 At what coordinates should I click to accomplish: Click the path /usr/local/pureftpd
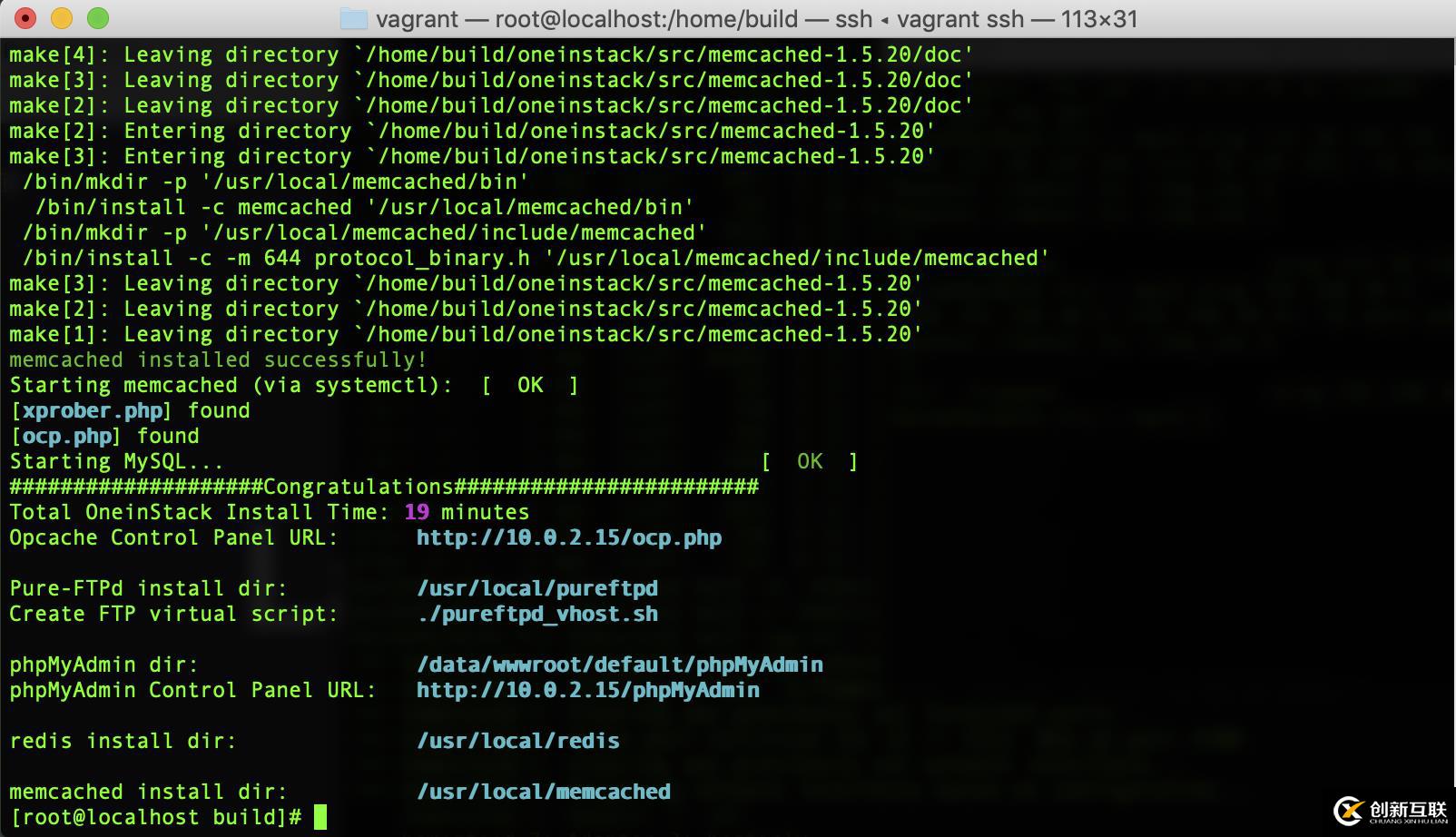coord(537,588)
